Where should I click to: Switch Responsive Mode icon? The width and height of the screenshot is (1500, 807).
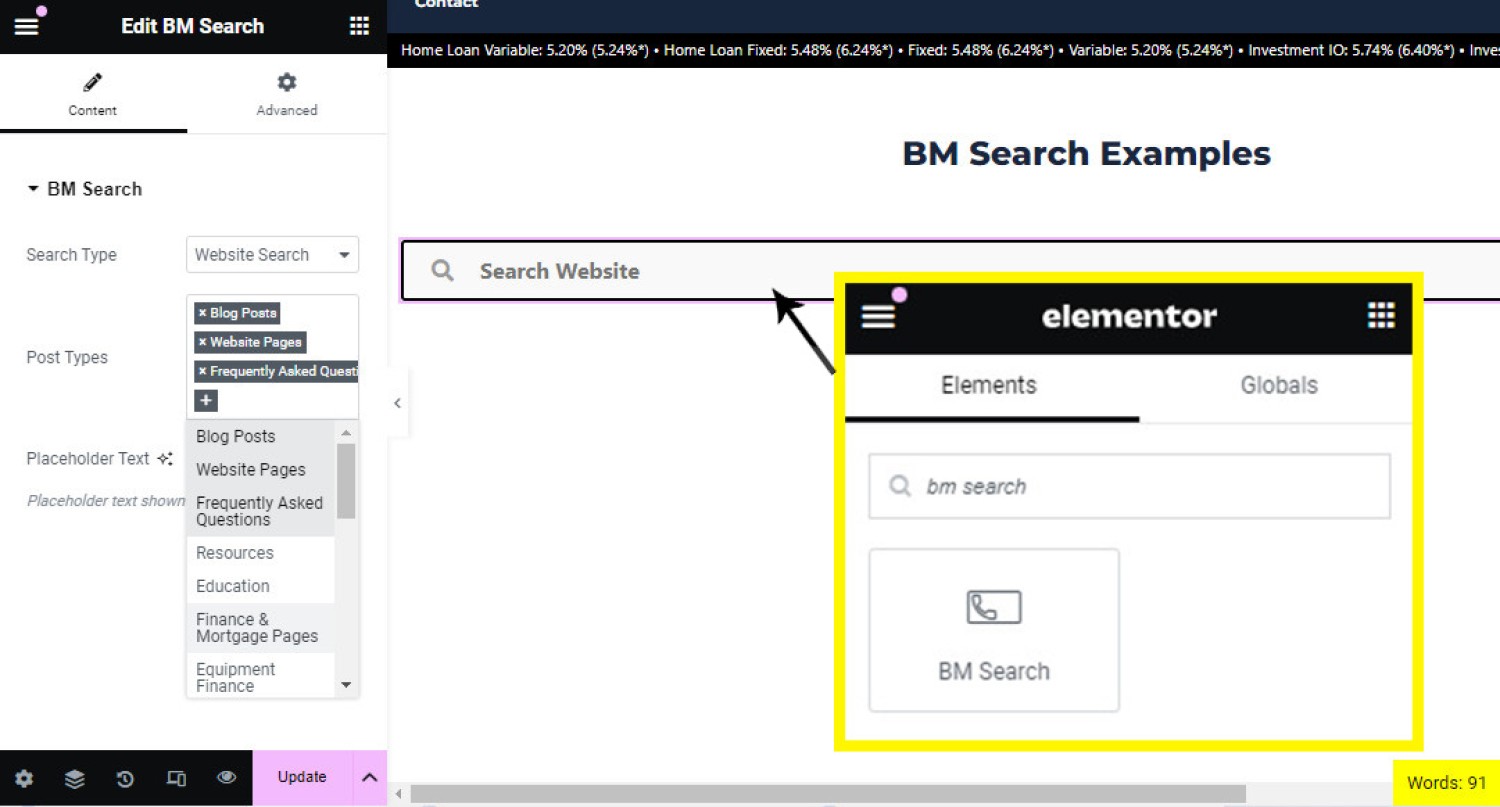176,778
